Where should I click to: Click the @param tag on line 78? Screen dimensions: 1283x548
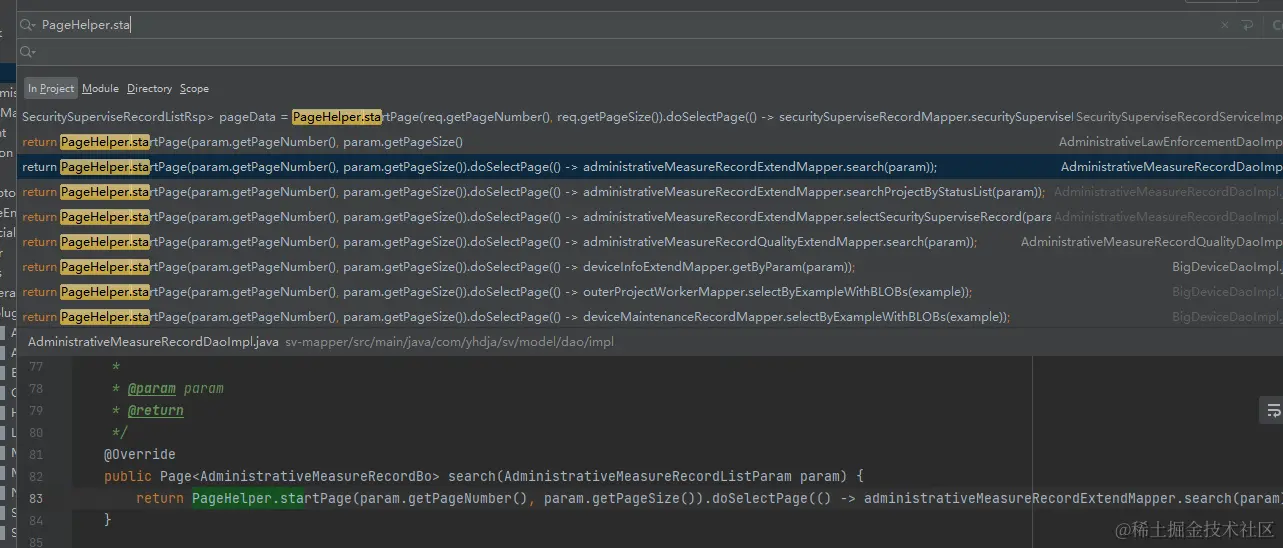(152, 388)
